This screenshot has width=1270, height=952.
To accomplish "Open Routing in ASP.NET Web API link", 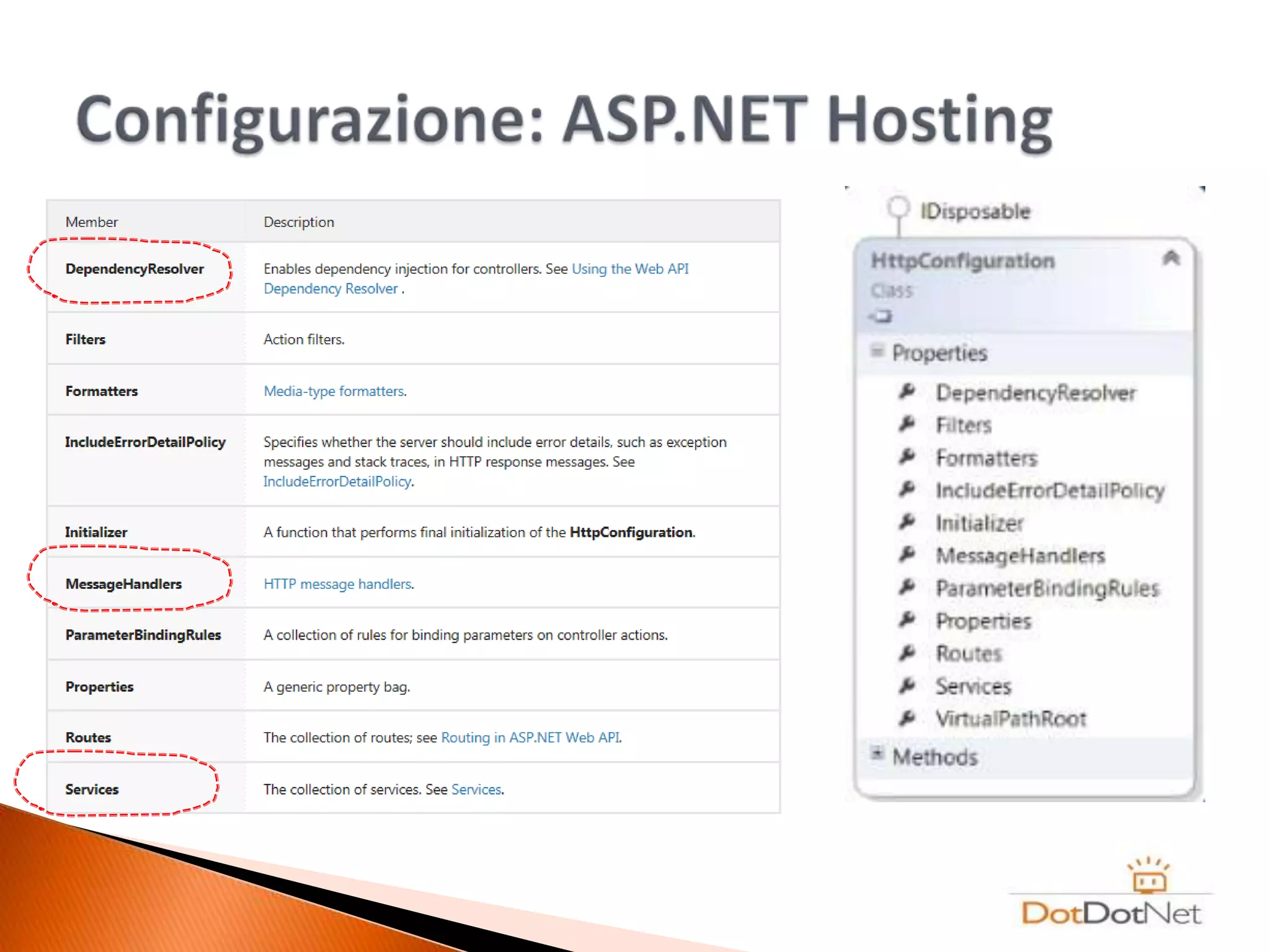I will [531, 738].
